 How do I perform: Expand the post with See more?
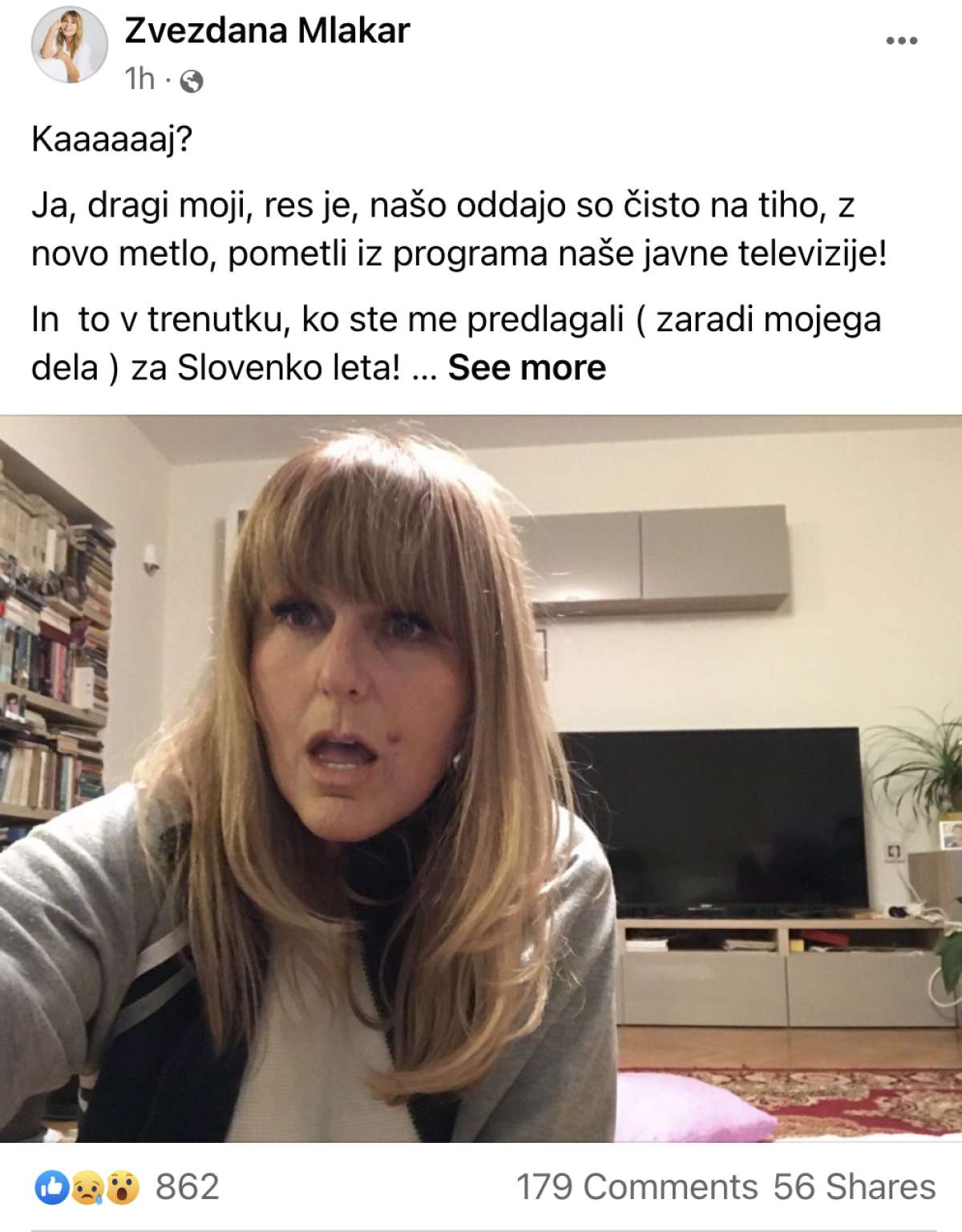pyautogui.click(x=527, y=368)
